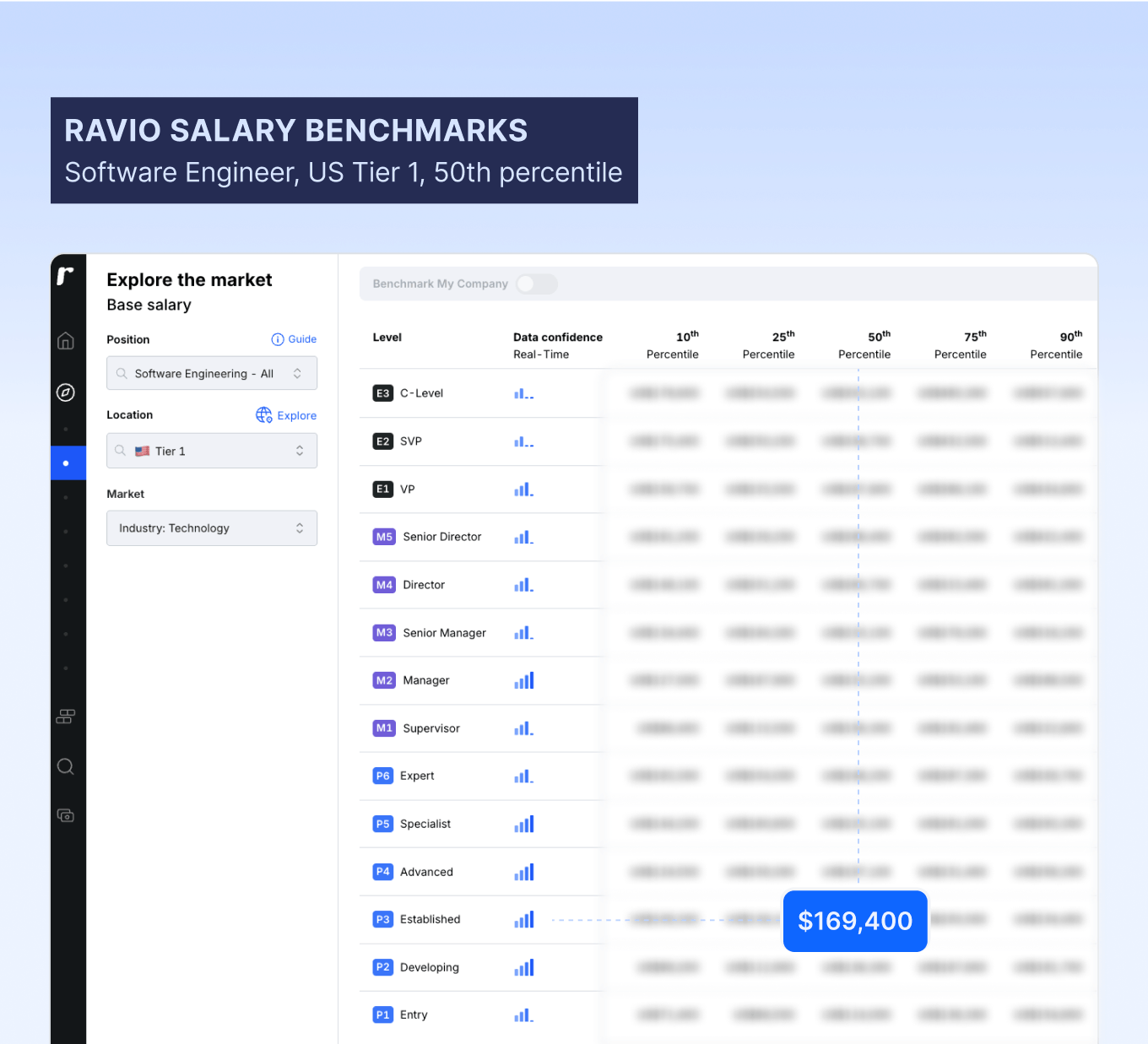1148x1044 pixels.
Task: Click the magnifier icon in the sidebar
Action: click(x=66, y=766)
